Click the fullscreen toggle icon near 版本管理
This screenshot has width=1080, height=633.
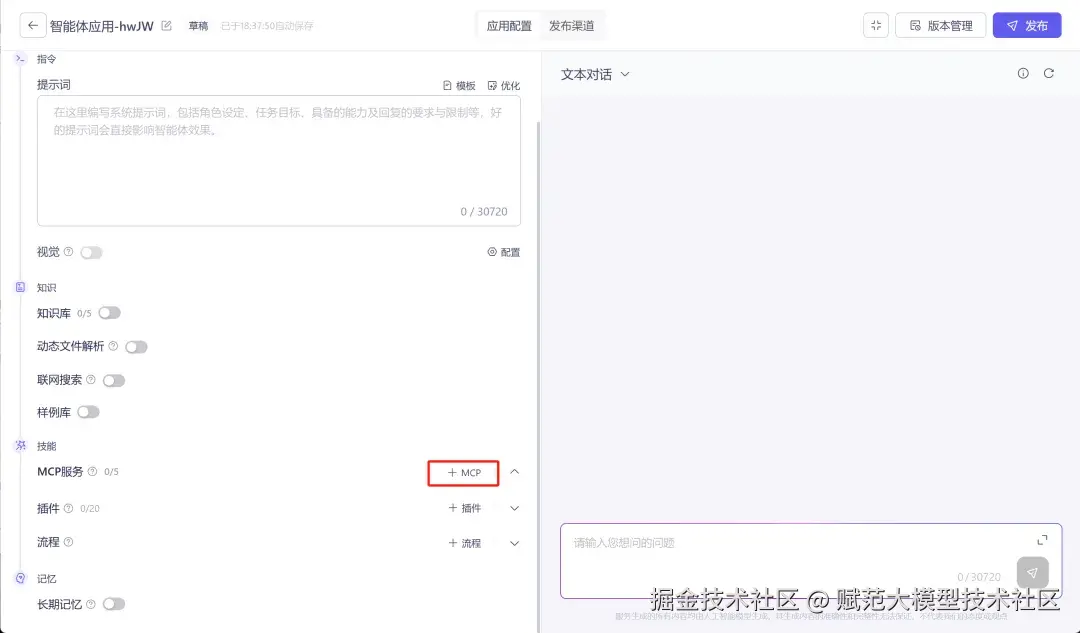click(x=875, y=25)
